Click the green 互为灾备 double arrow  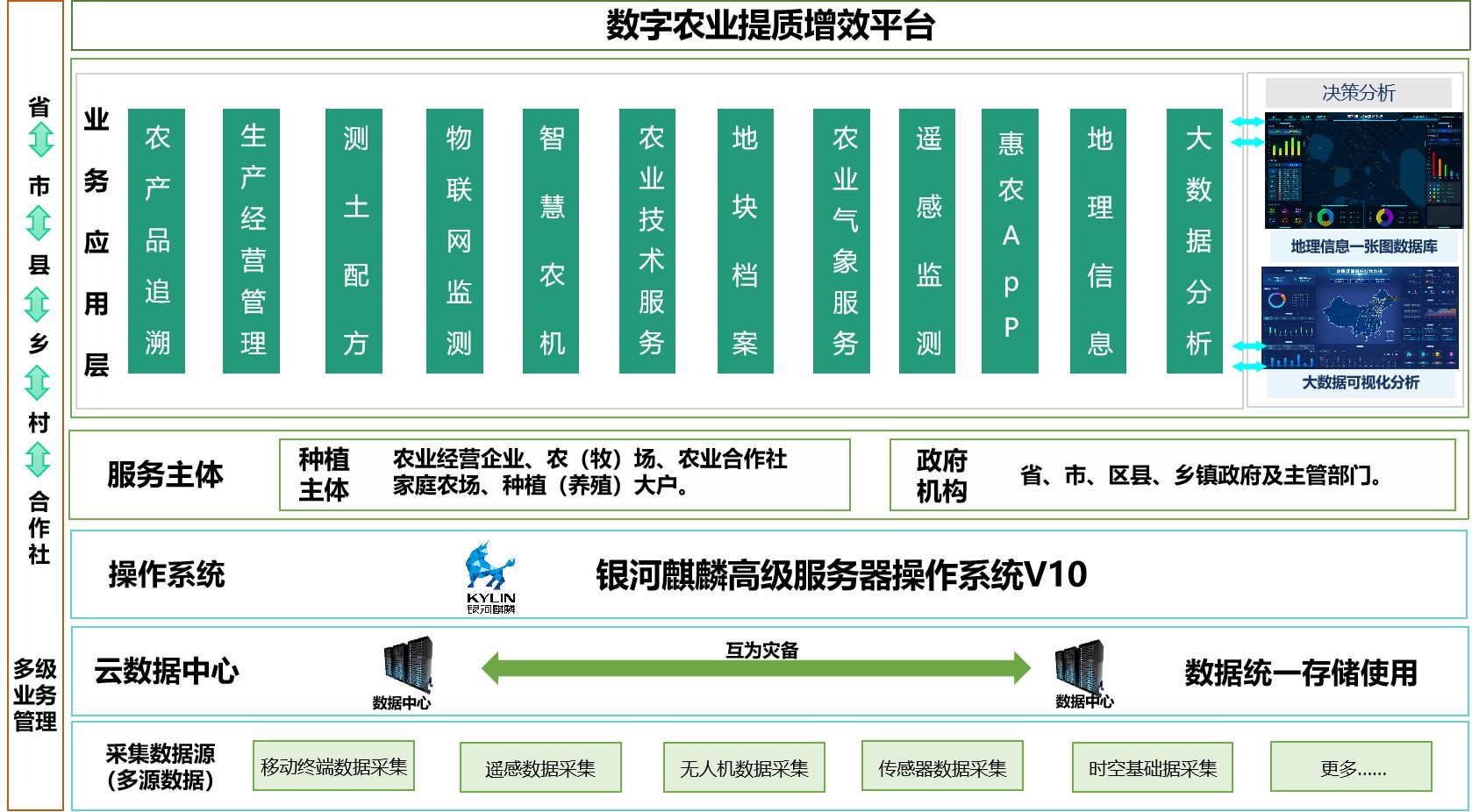click(756, 668)
